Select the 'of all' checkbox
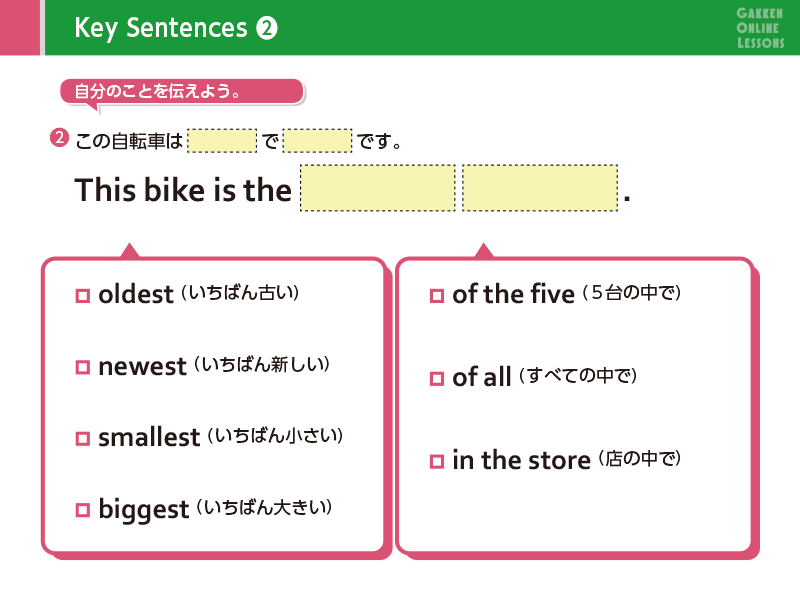 (436, 378)
